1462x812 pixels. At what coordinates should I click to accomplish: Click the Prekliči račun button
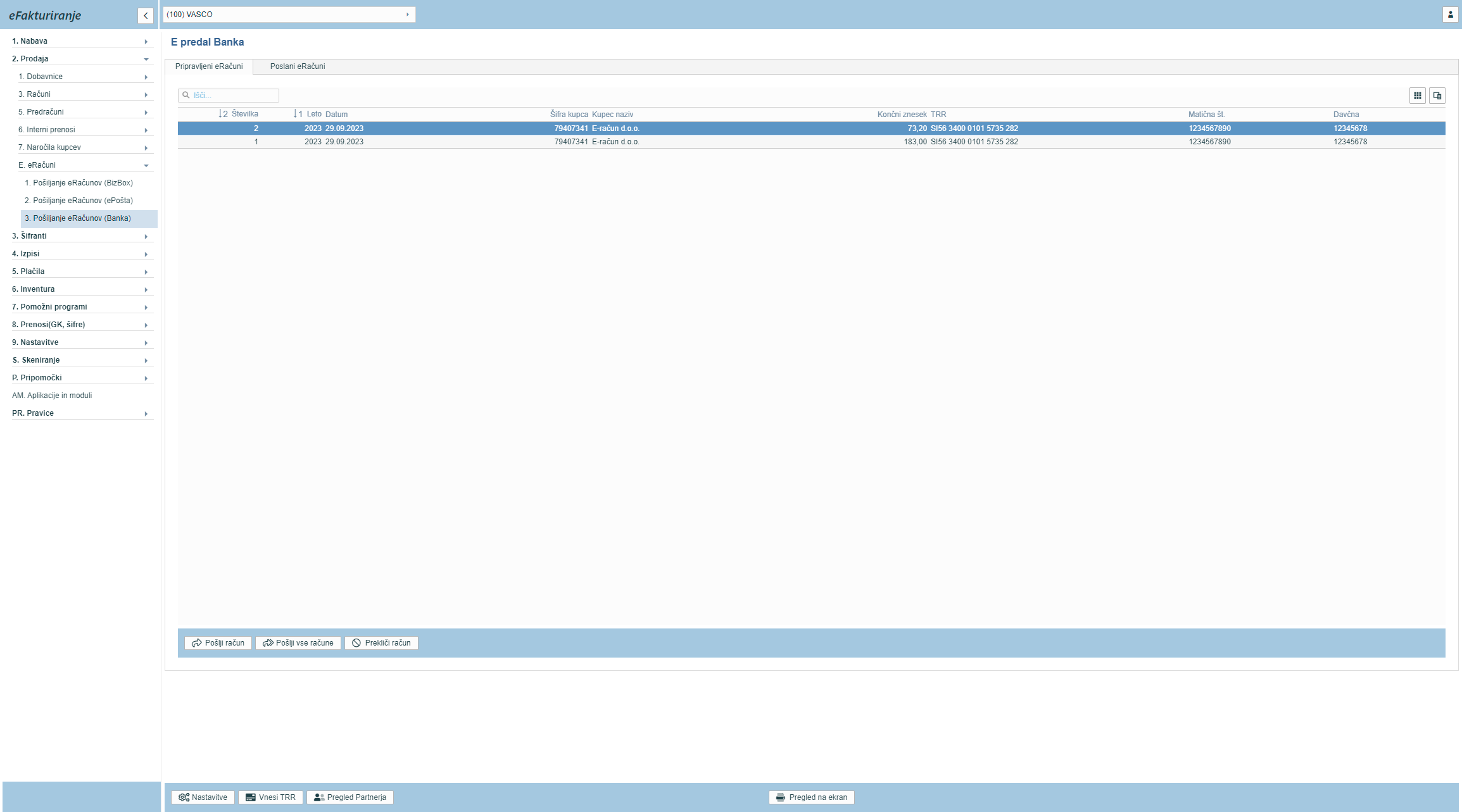click(381, 643)
